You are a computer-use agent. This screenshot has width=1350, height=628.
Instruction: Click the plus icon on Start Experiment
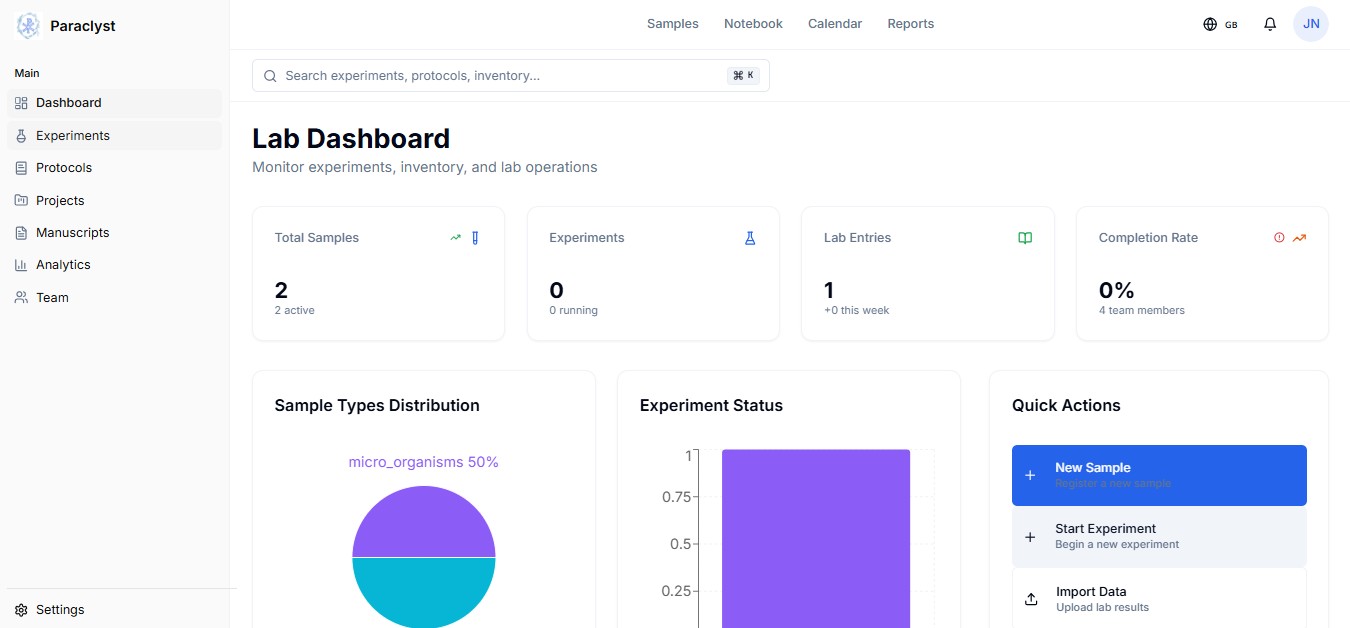coord(1030,537)
